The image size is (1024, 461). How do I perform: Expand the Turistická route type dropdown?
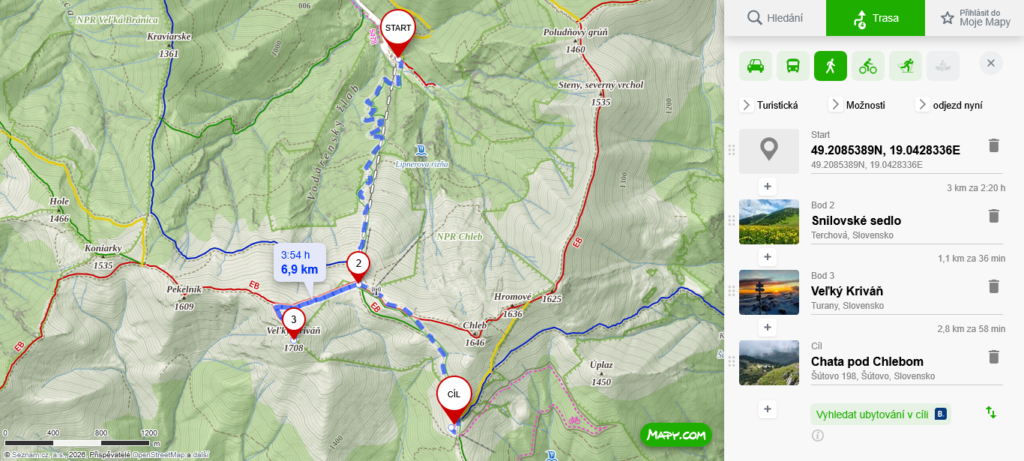point(769,105)
